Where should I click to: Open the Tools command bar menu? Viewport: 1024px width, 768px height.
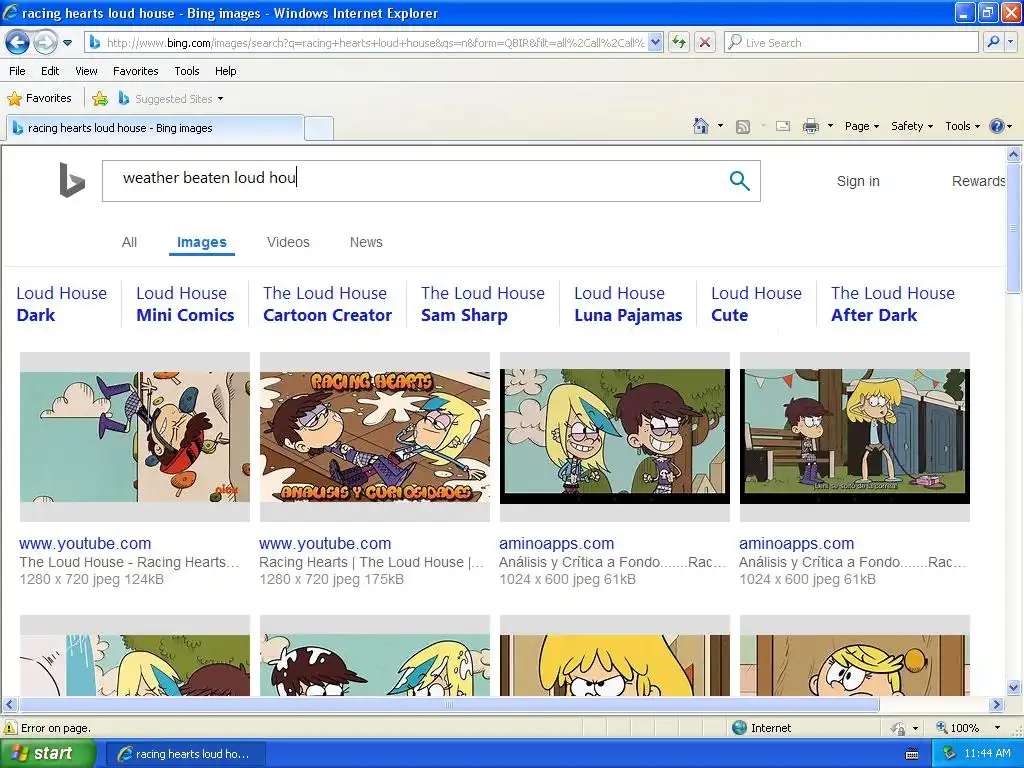(x=962, y=126)
